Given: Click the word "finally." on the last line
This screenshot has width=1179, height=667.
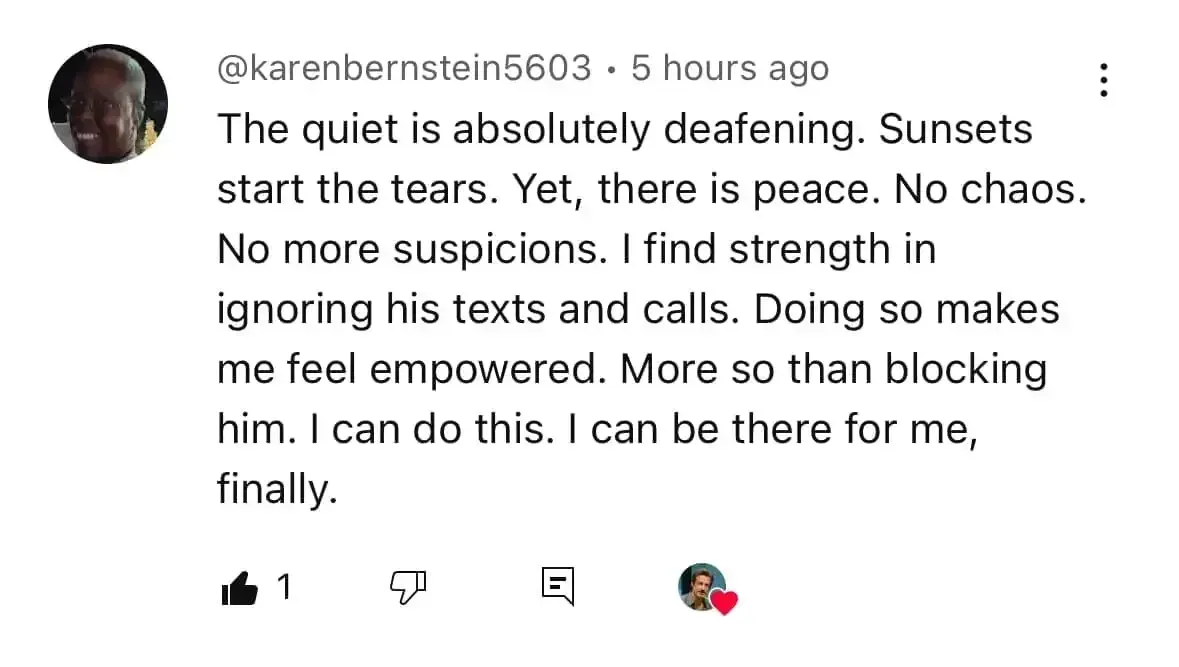Looking at the screenshot, I should (x=275, y=490).
